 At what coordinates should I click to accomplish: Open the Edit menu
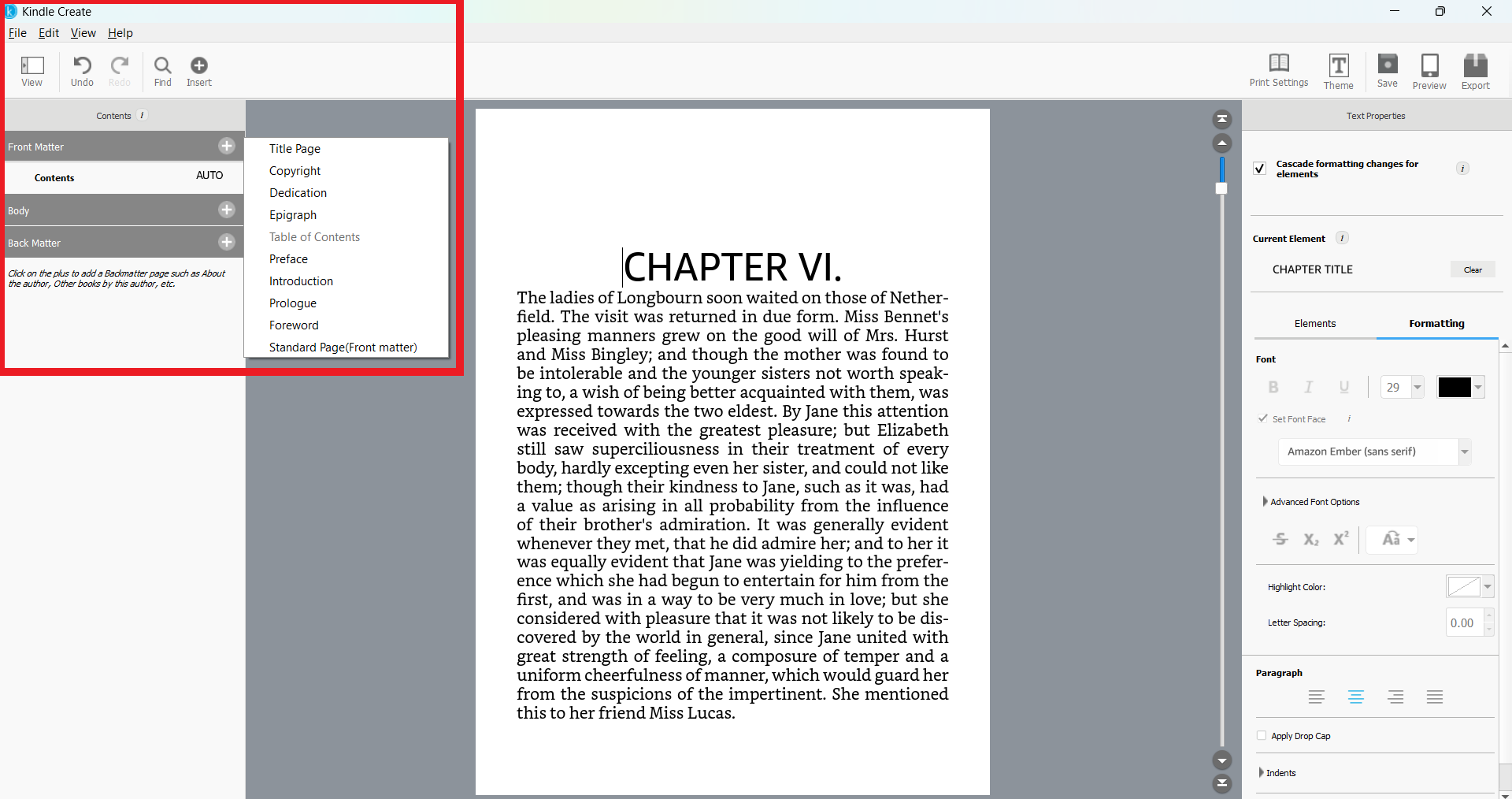click(x=49, y=33)
